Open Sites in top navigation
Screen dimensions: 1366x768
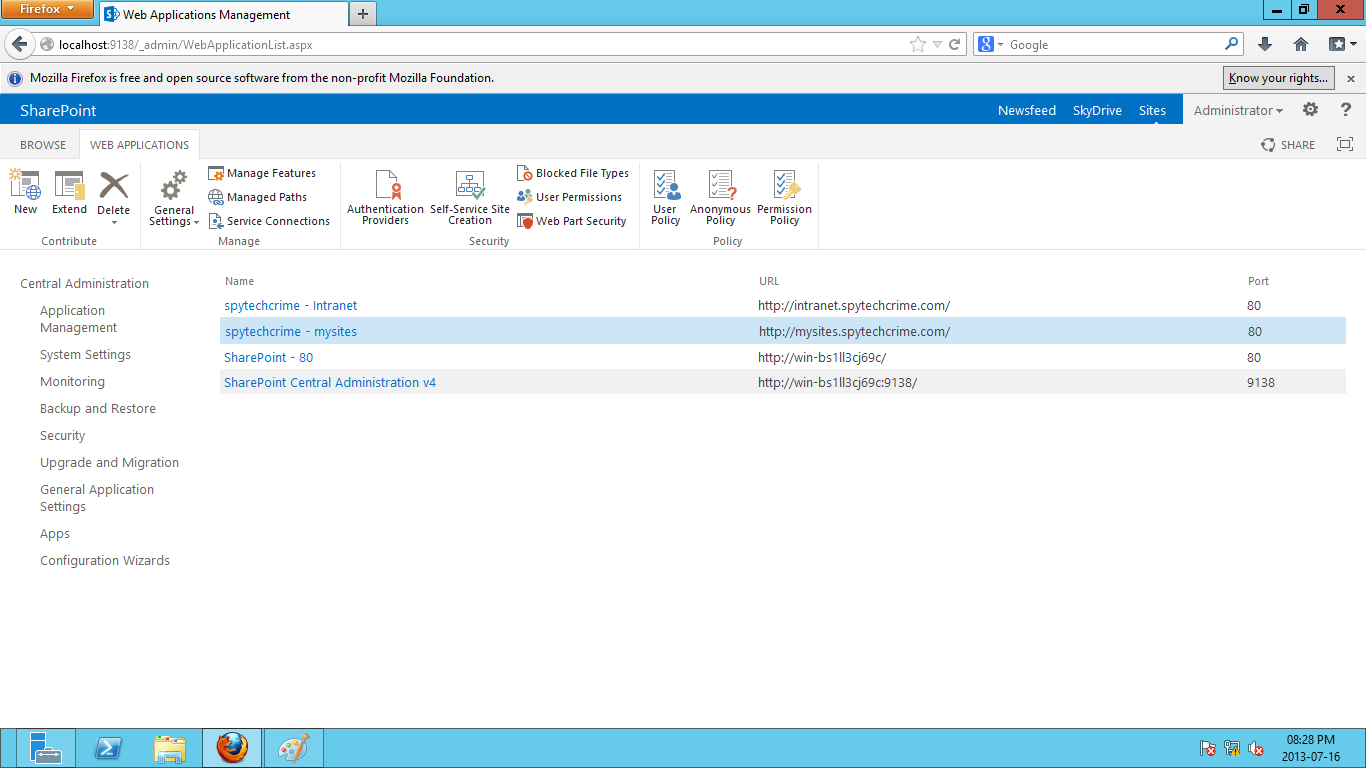pyautogui.click(x=1152, y=110)
